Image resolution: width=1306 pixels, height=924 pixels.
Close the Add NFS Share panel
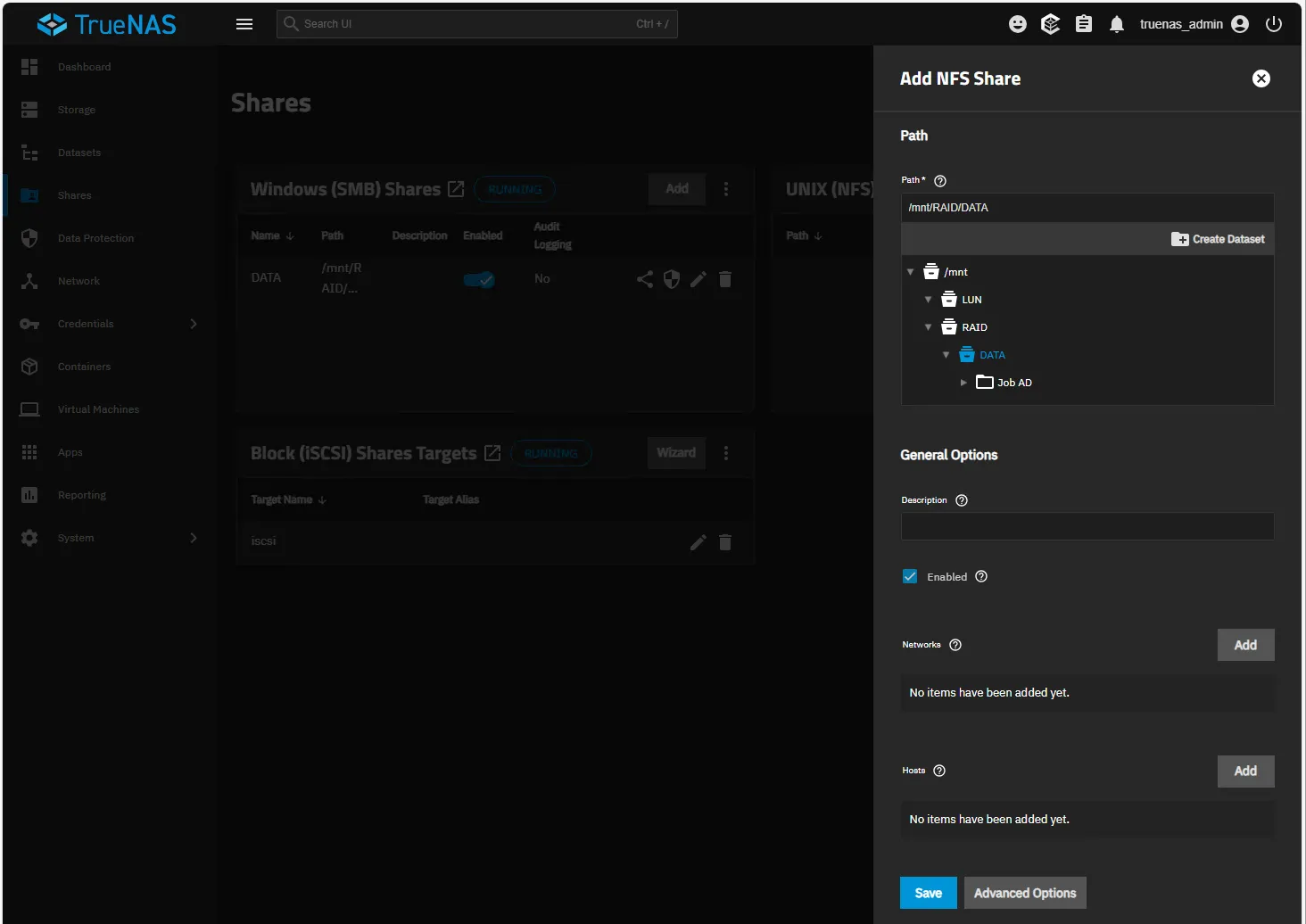coord(1261,78)
